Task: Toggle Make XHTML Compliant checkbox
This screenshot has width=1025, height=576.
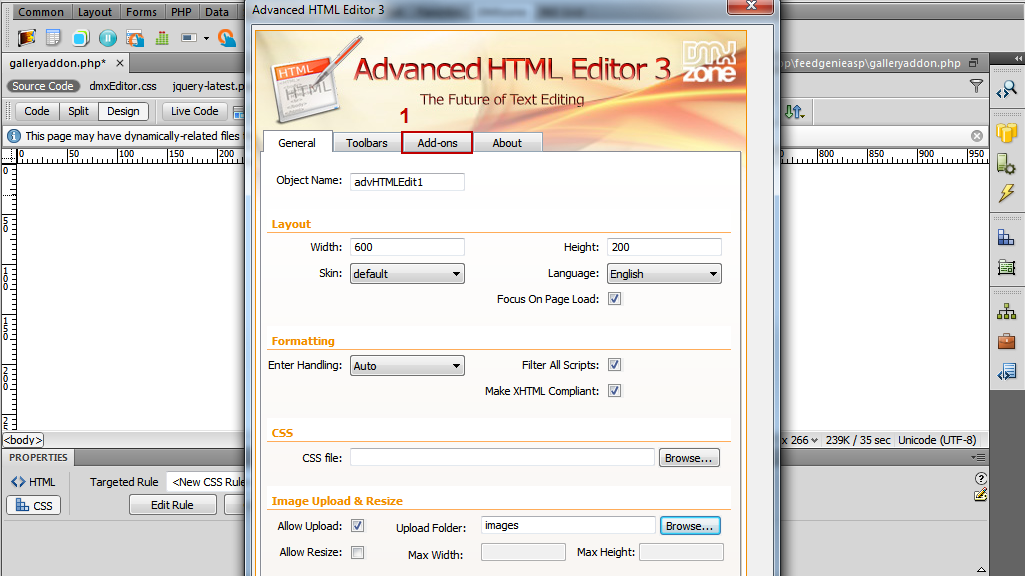Action: [x=614, y=391]
